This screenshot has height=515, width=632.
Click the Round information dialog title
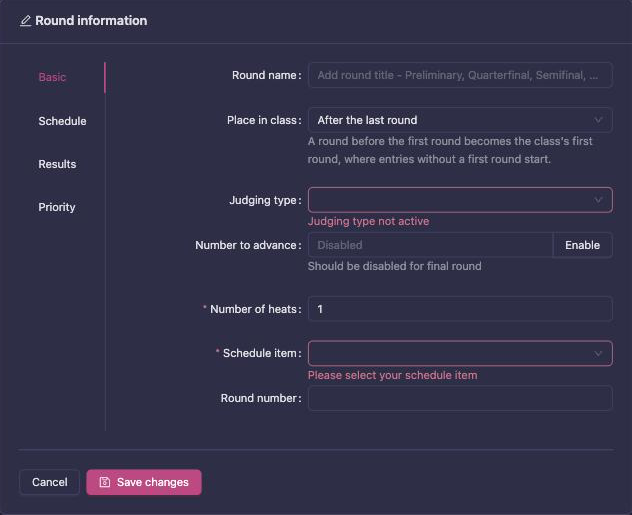91,21
